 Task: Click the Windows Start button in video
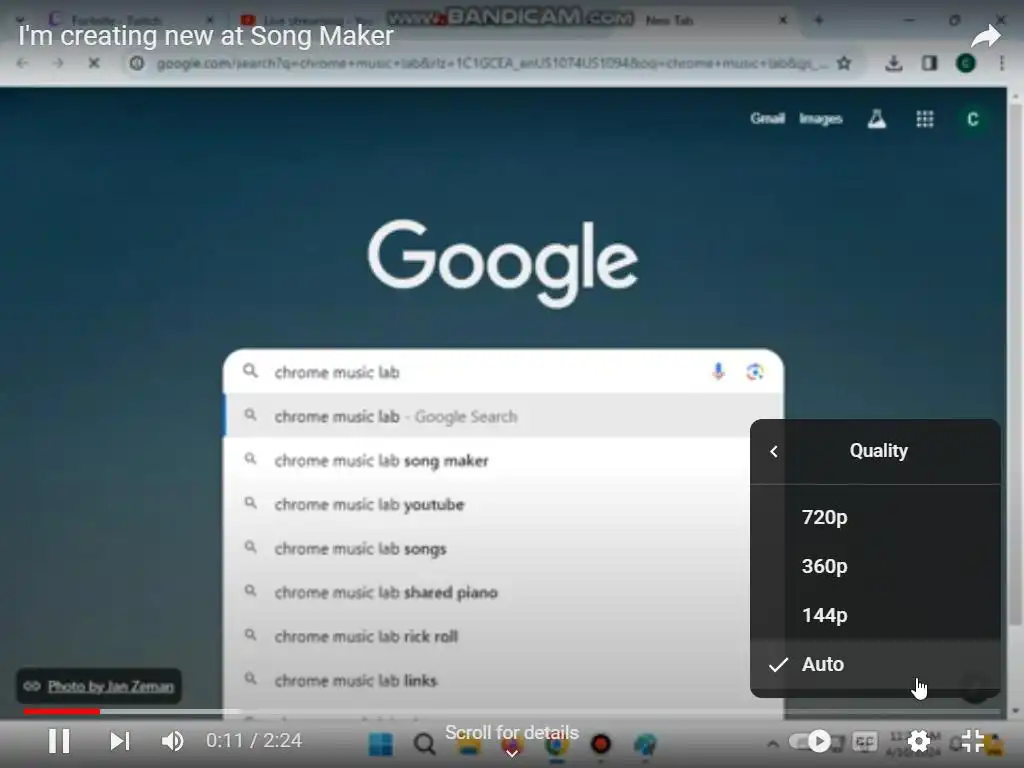[x=381, y=744]
